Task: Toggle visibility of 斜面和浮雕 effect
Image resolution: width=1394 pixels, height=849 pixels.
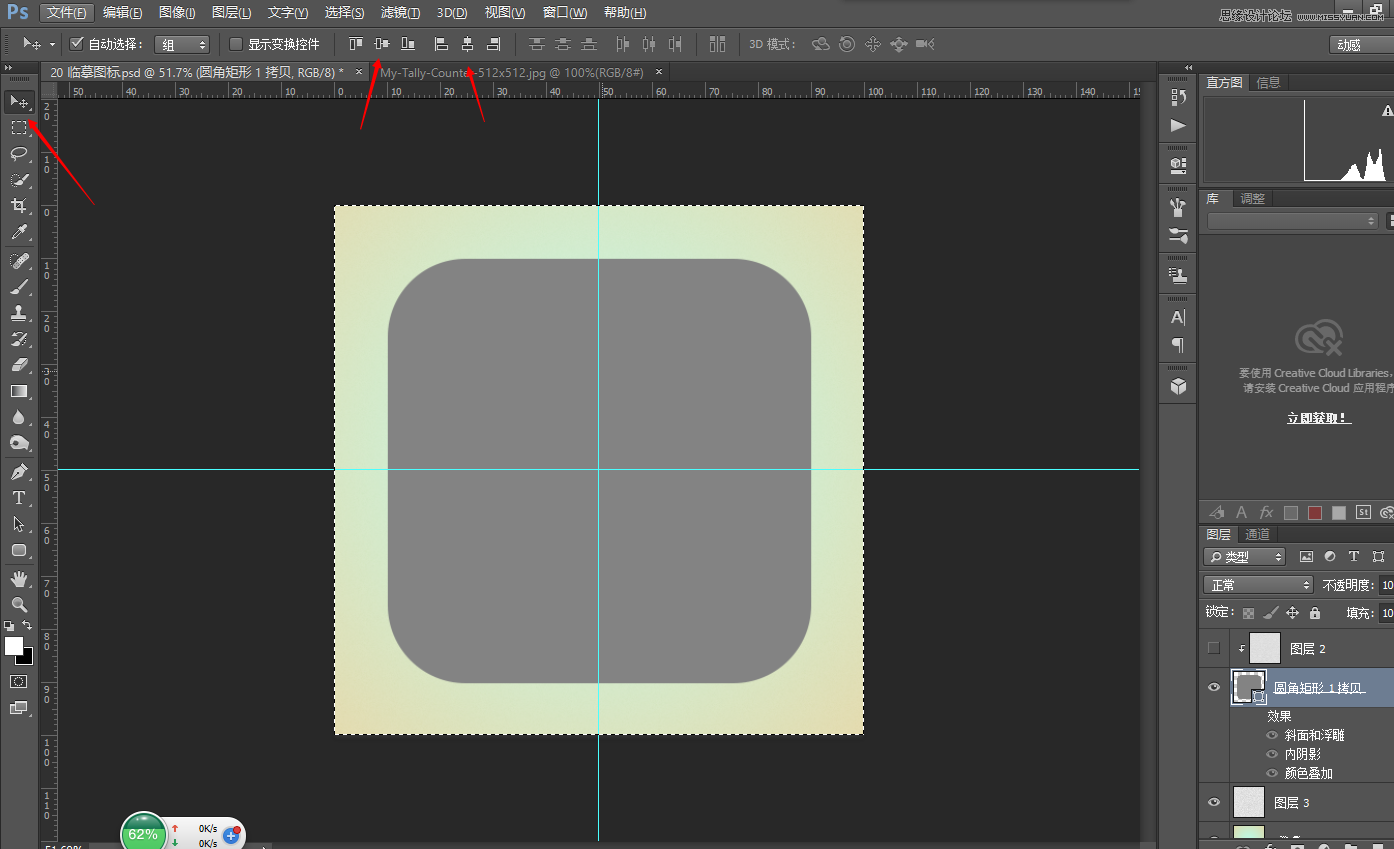Action: (1272, 735)
